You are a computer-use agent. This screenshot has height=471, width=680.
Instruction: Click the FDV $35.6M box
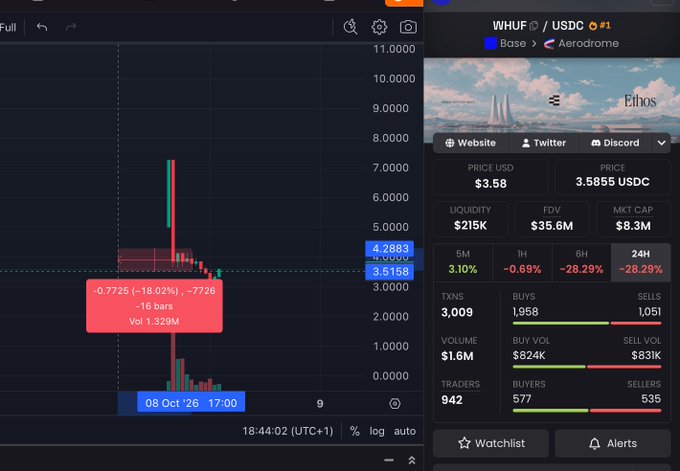(x=552, y=219)
